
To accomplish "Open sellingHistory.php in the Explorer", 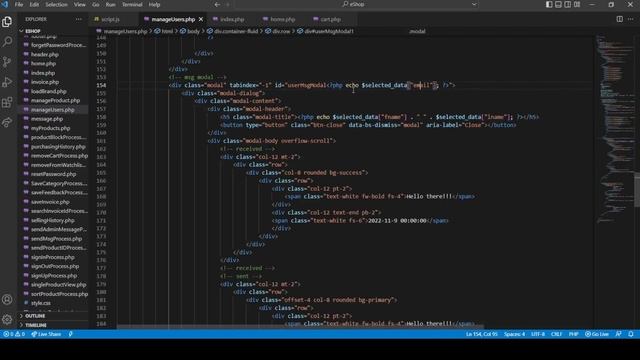I will pyautogui.click(x=53, y=220).
